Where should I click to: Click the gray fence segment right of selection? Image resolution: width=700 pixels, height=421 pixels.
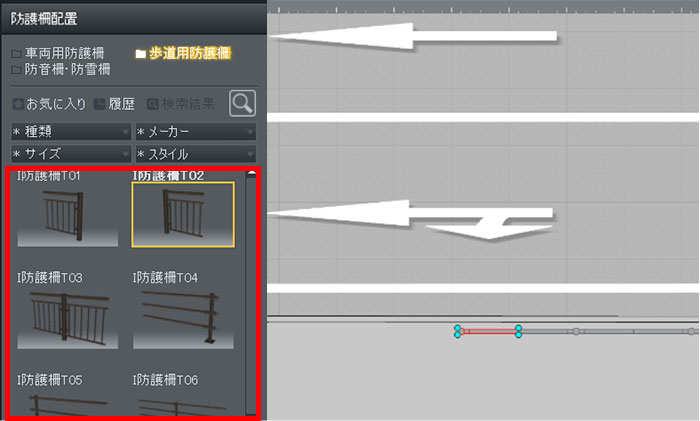(x=547, y=332)
